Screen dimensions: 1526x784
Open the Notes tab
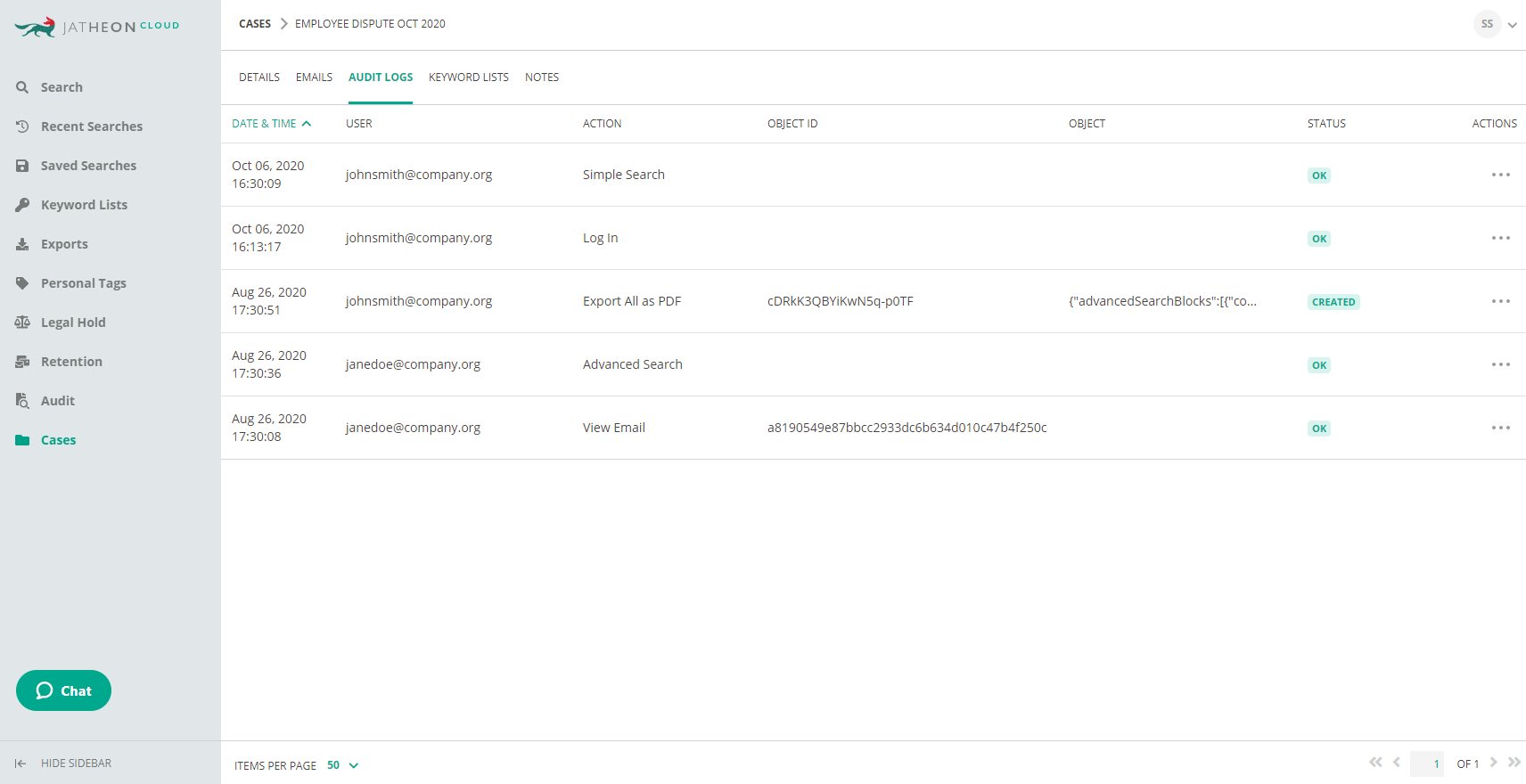pos(542,78)
